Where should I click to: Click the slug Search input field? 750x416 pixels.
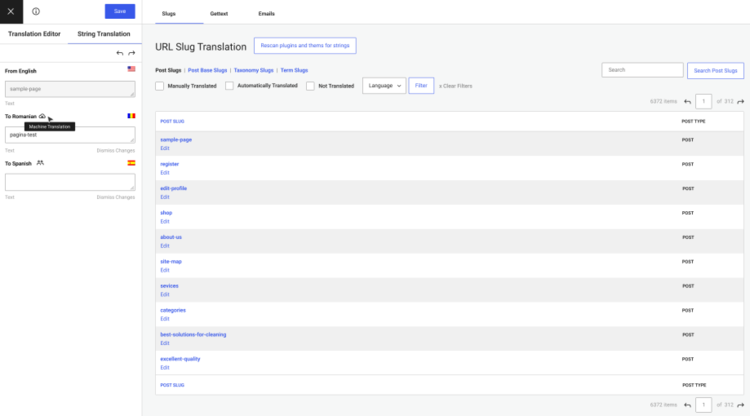642,70
